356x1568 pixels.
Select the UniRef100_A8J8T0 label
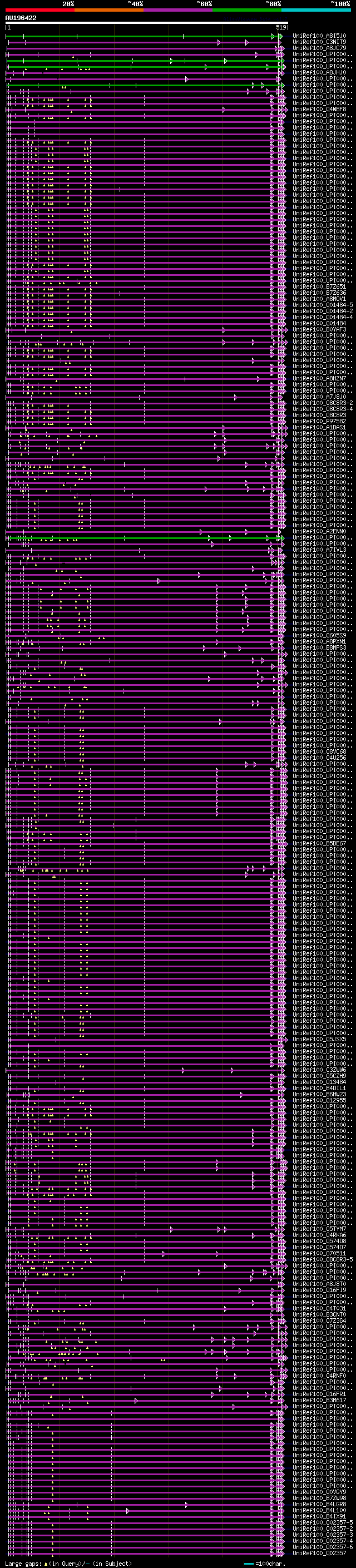(319, 1284)
